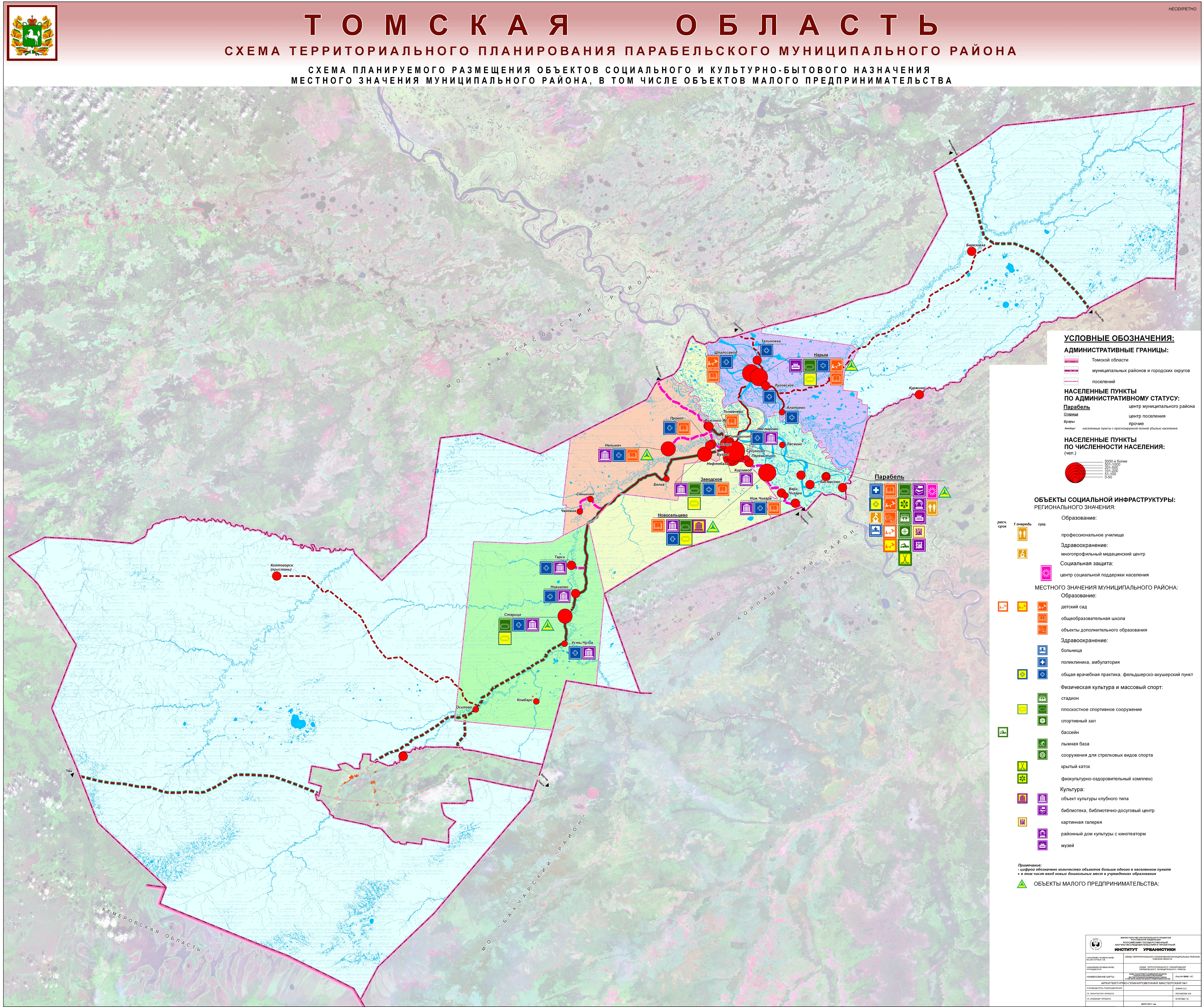Click the районный дом культуры legend icon

point(1042,834)
